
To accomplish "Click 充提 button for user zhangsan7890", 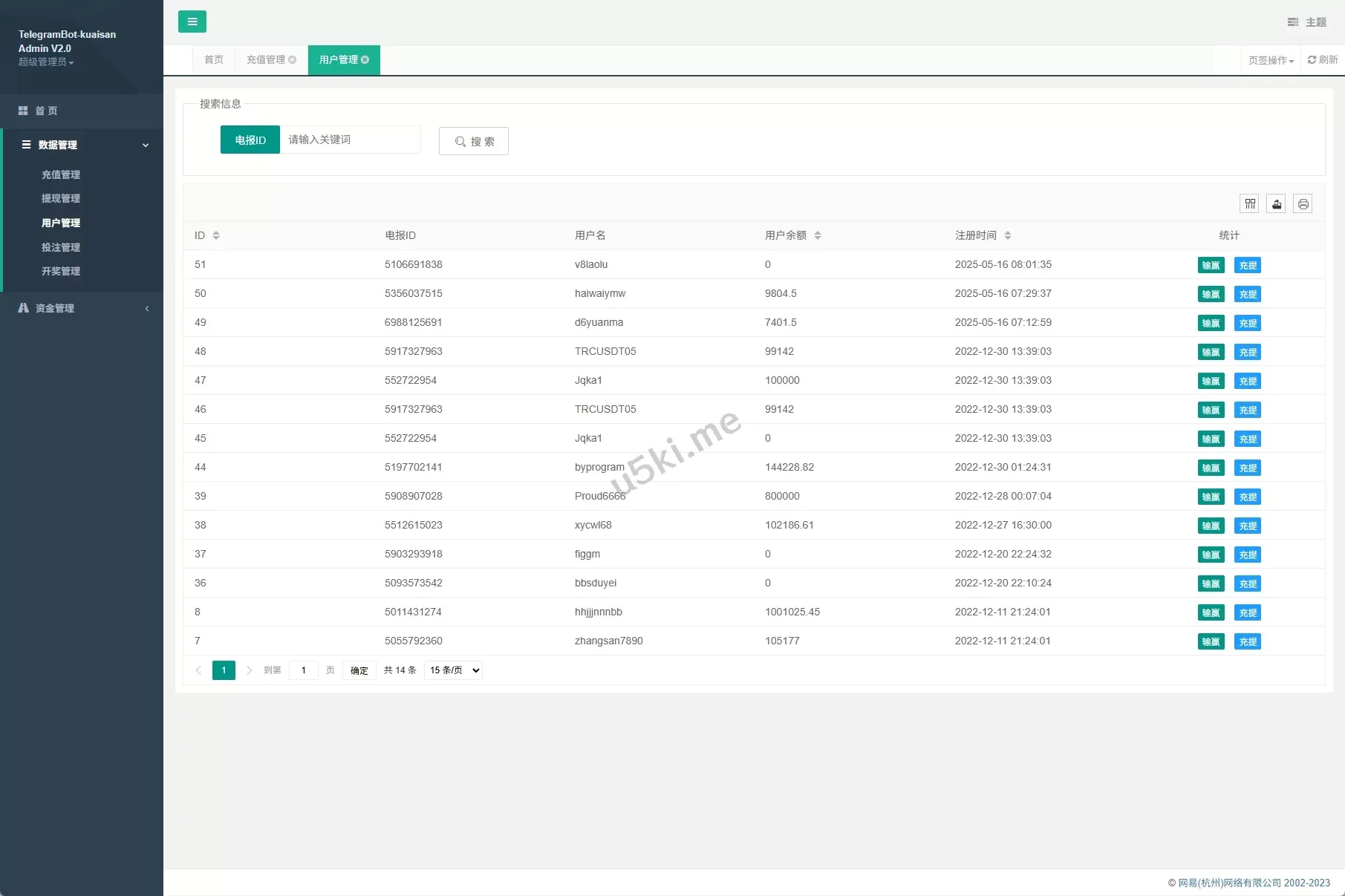I will pyautogui.click(x=1248, y=641).
